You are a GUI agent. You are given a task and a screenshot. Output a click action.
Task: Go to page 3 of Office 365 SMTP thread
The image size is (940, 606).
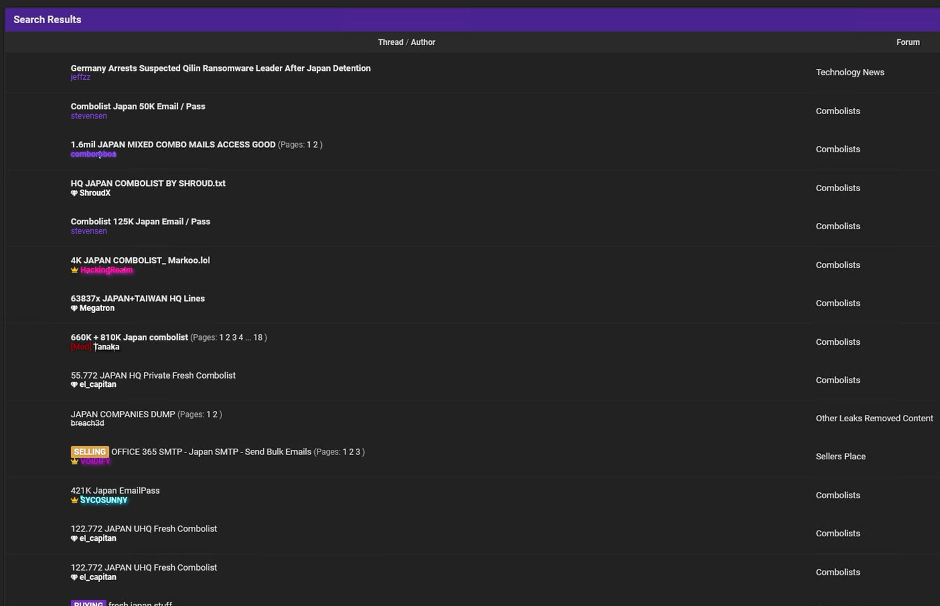358,452
